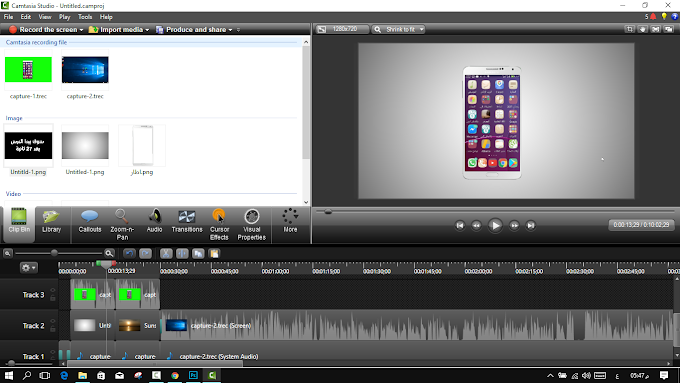The width and height of the screenshot is (680, 383).
Task: Click the track height slider at bottom left
Action: (11, 363)
